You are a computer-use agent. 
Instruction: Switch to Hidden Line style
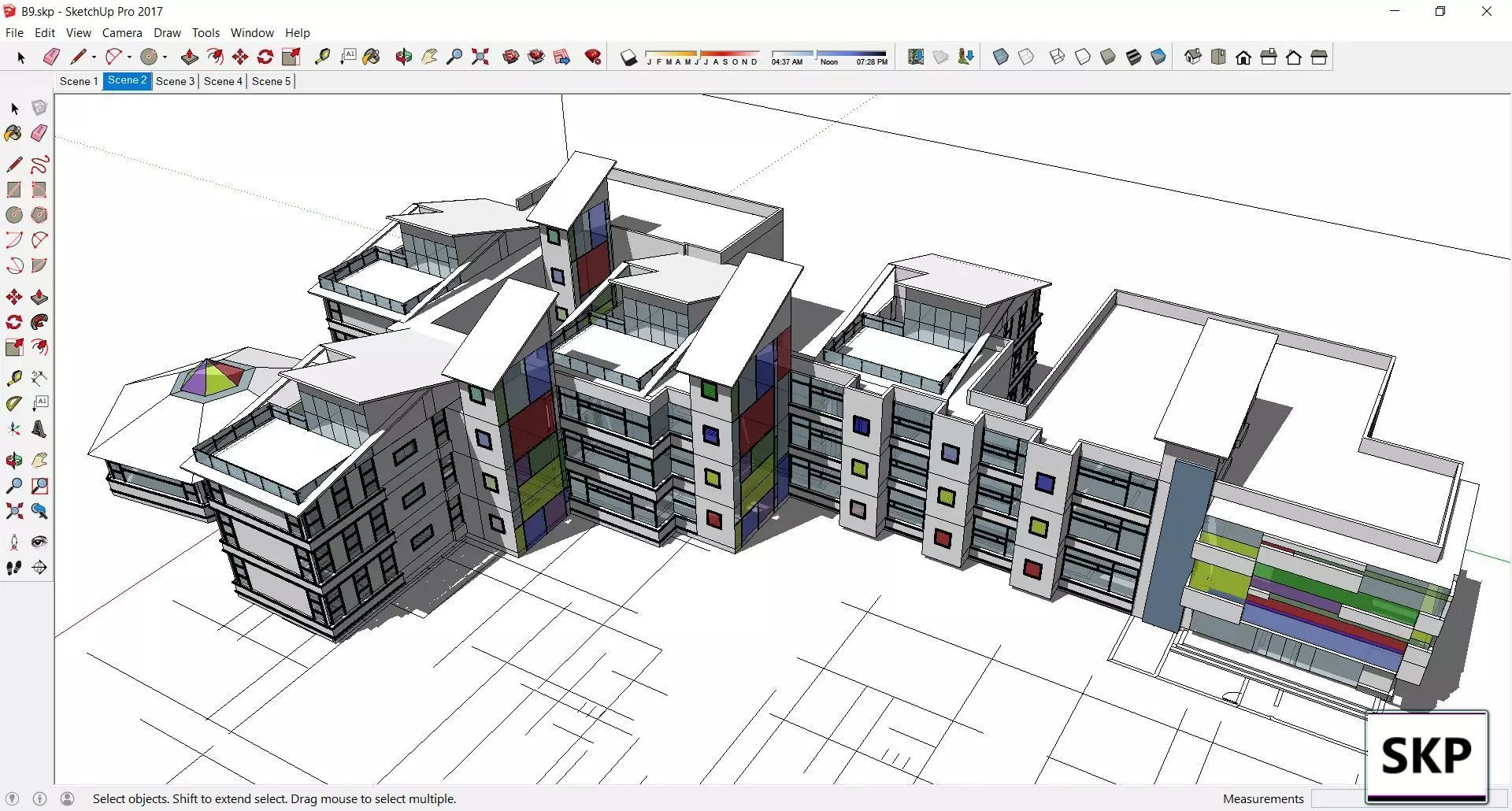click(1083, 57)
